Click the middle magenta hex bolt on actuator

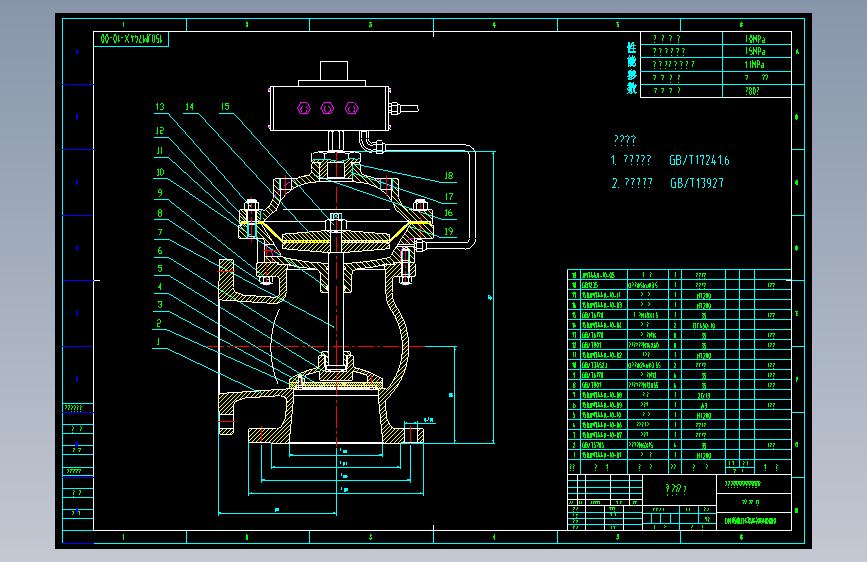[x=327, y=108]
